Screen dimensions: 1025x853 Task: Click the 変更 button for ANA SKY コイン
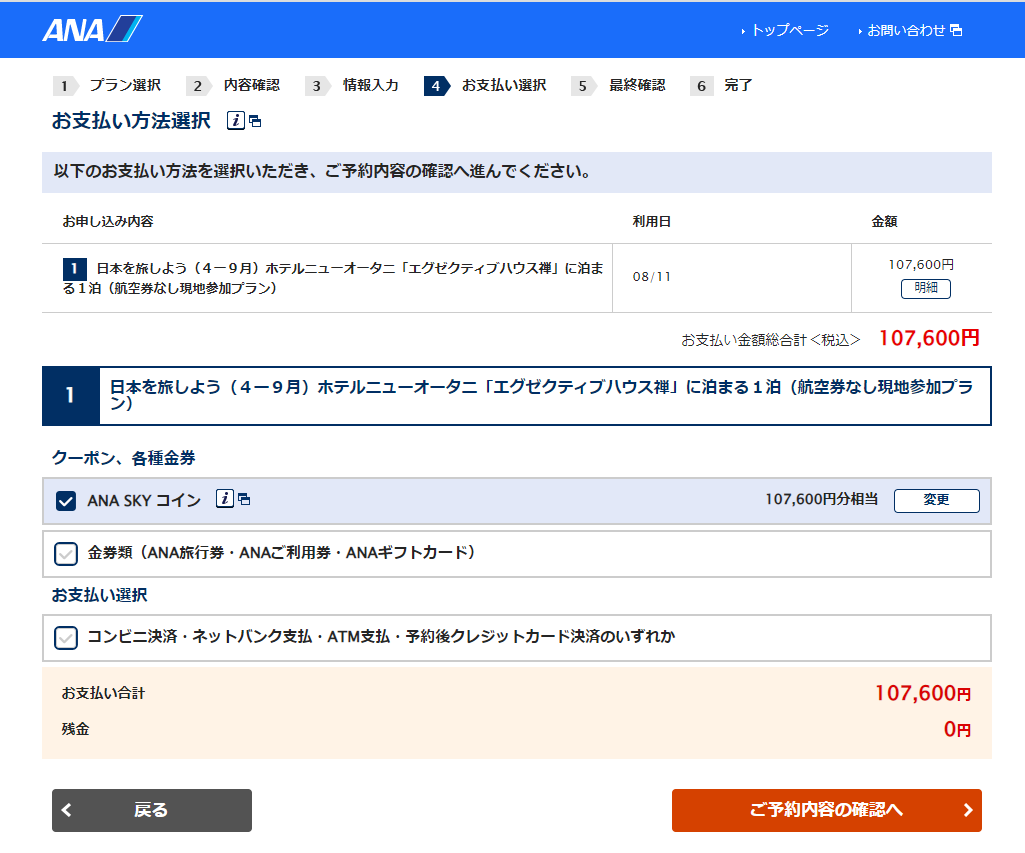click(x=936, y=500)
